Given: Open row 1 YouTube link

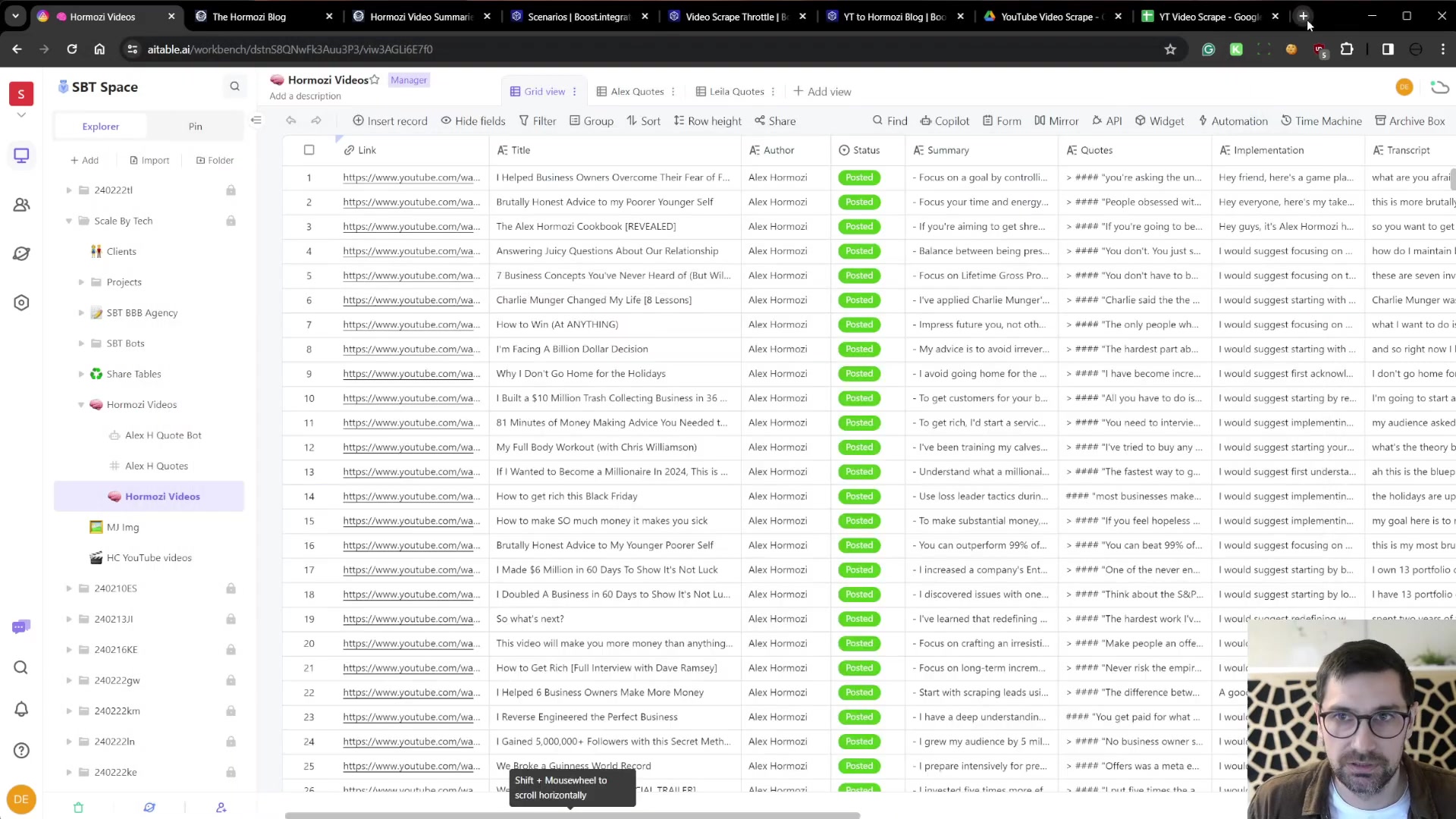Looking at the screenshot, I should (411, 177).
